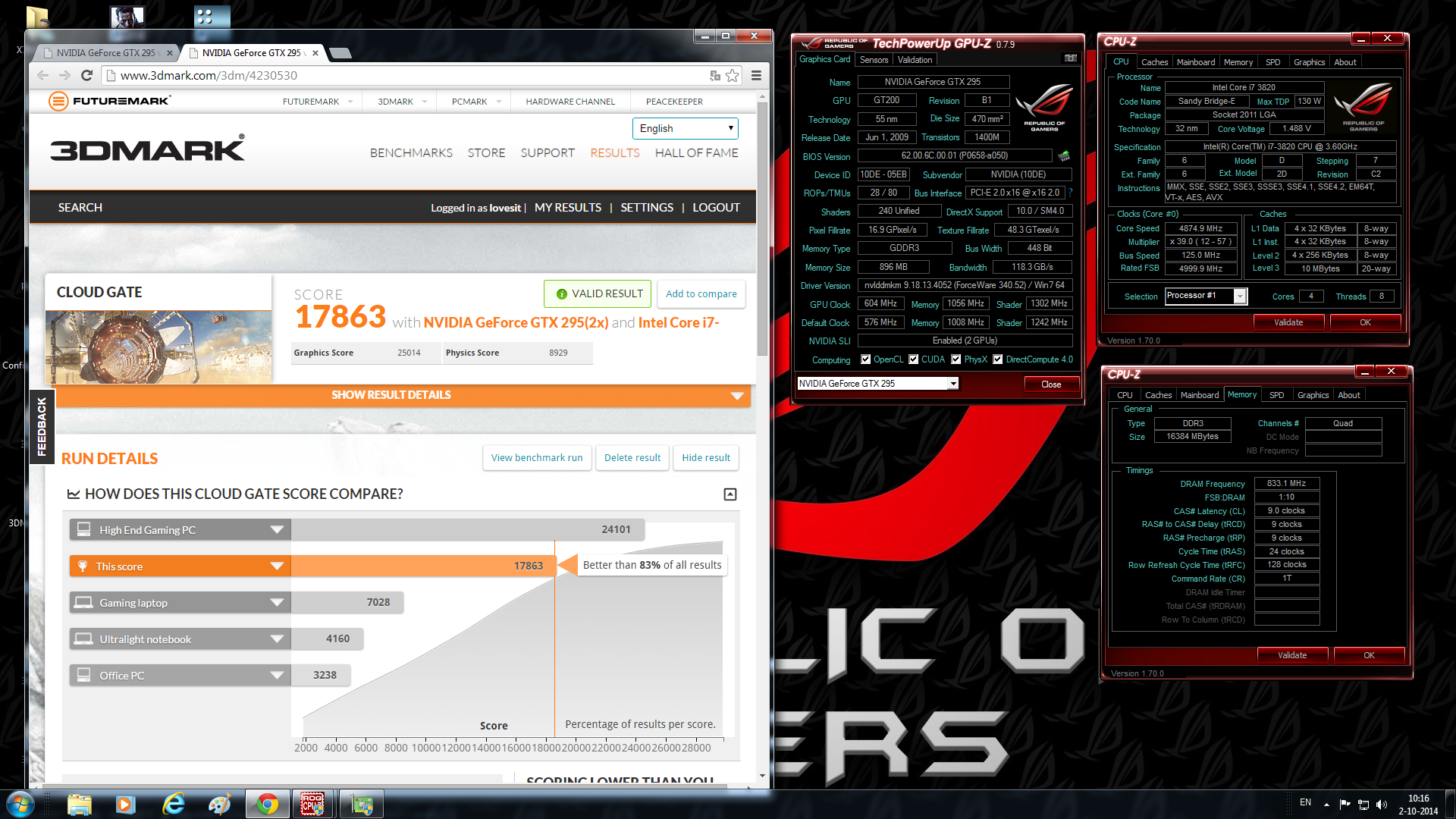The width and height of the screenshot is (1456, 819).
Task: Expand Show Result Details bar
Action: 403,395
